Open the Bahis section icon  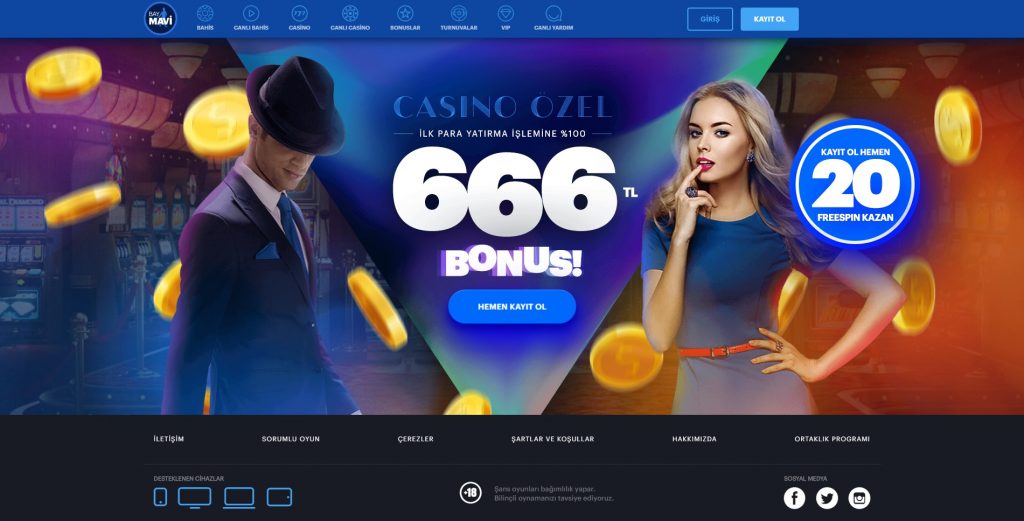pos(205,14)
